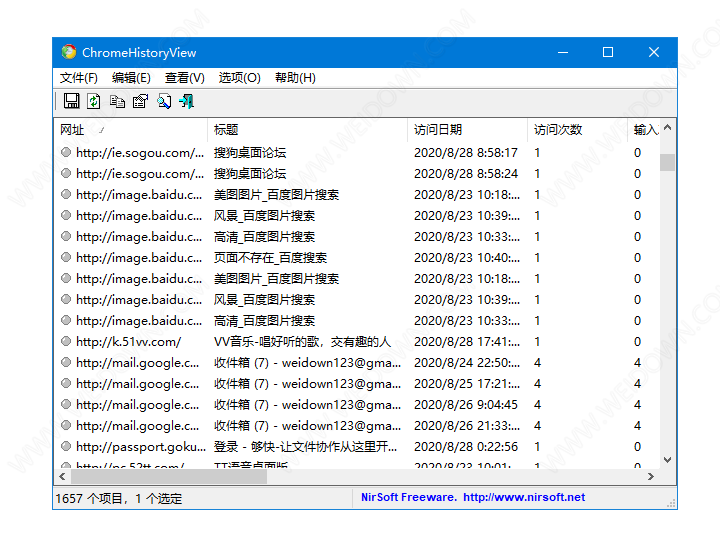The height and width of the screenshot is (540, 720).
Task: Click 收件箱 (7) title in the 2020/8/24 row
Action: (307, 363)
